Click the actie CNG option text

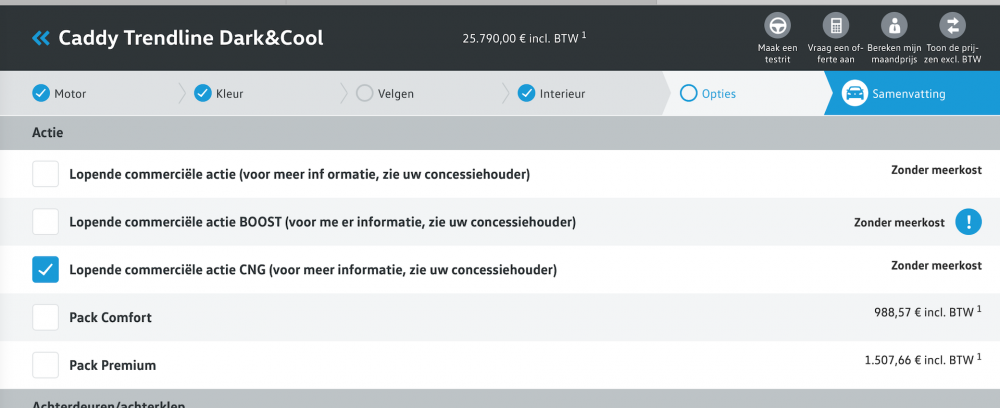click(x=313, y=270)
